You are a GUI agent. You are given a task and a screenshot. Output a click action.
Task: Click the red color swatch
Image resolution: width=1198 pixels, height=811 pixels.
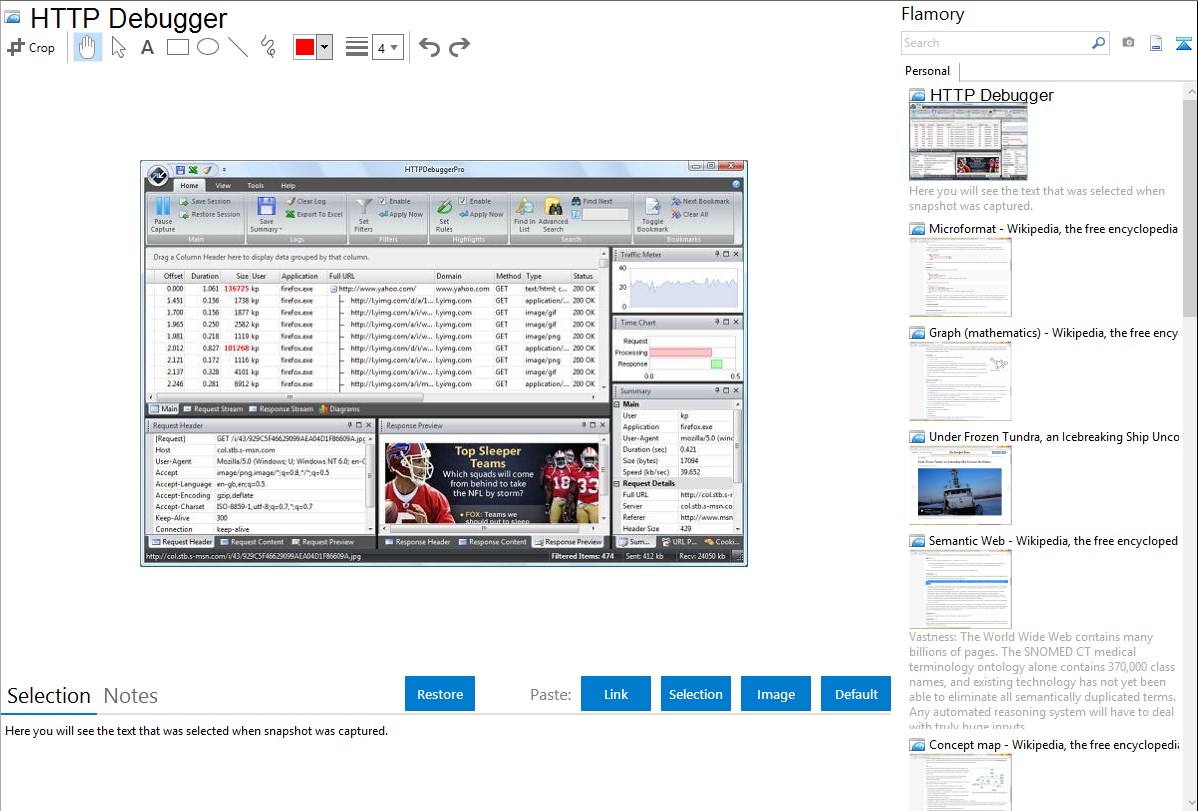(x=305, y=47)
